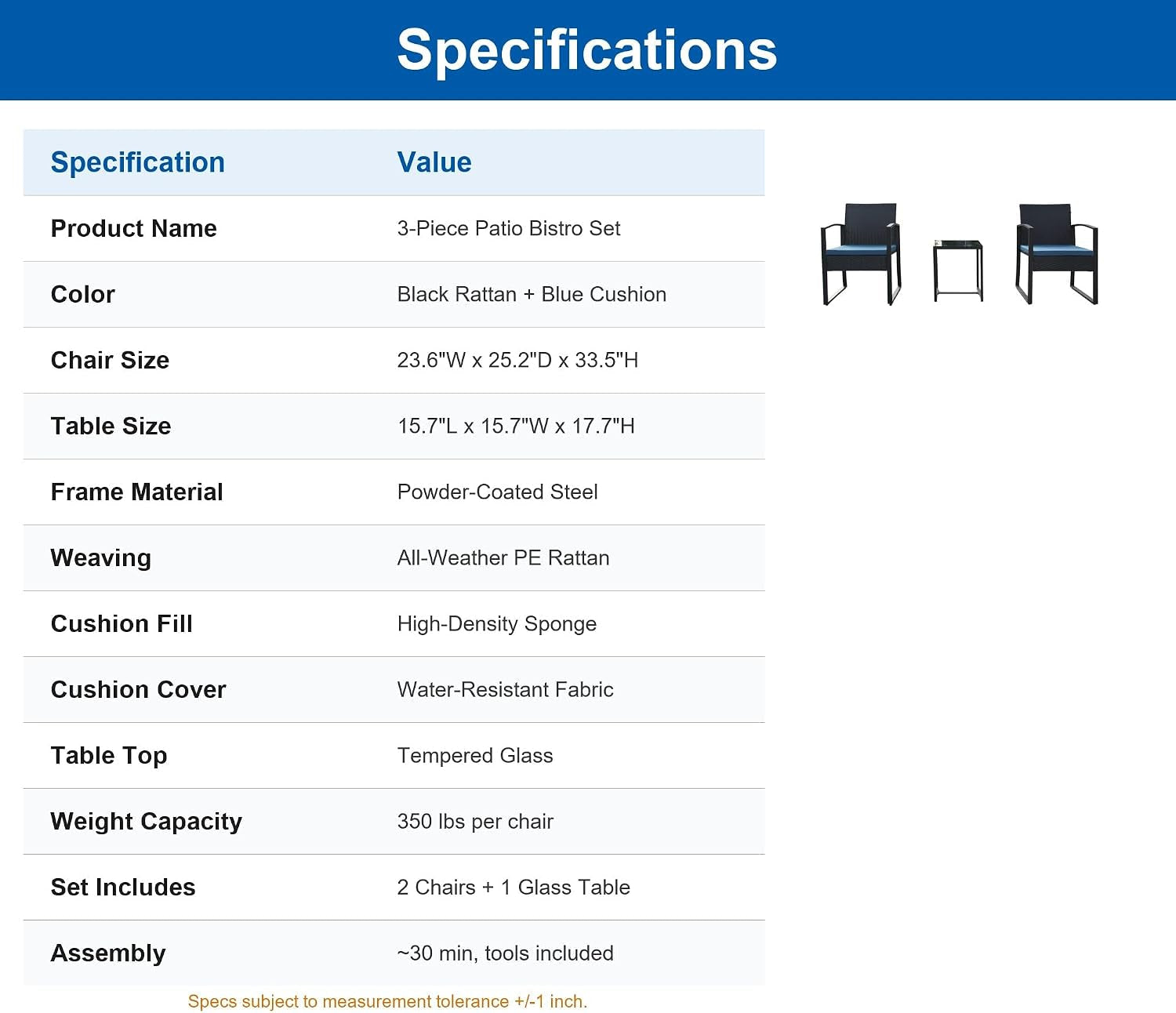Select the Frame Material label
Screen dimensions: 1176x1013
pos(137,492)
